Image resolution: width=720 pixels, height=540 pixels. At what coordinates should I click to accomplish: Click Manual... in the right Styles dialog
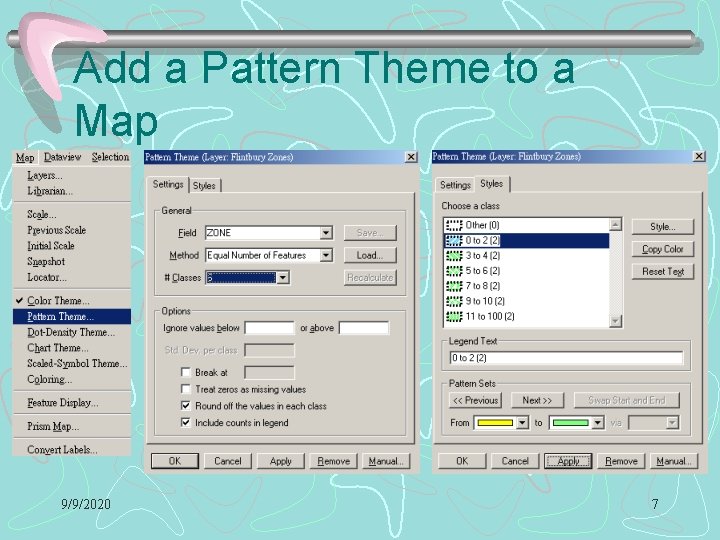coord(674,461)
